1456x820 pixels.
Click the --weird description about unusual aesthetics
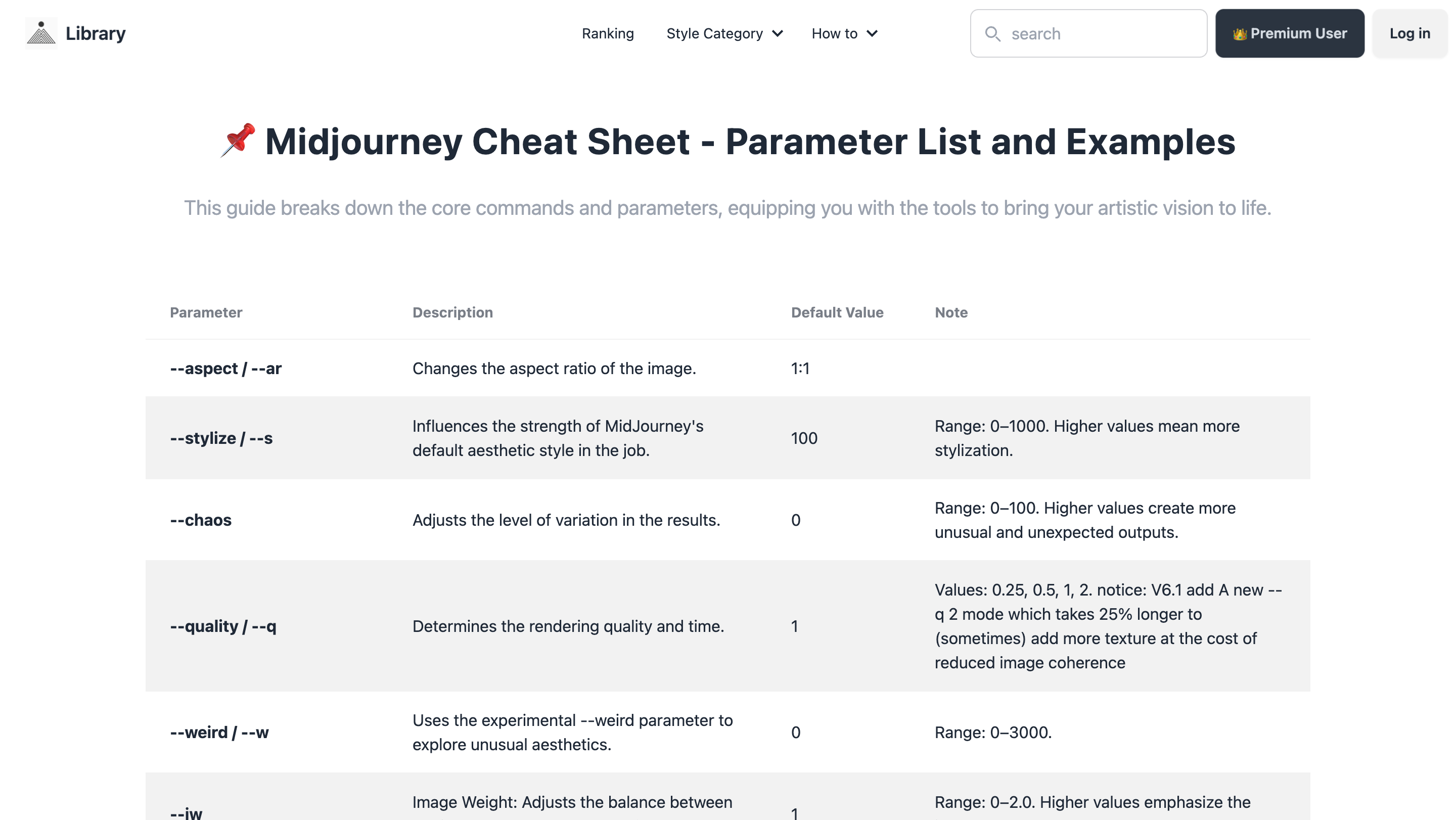573,733
